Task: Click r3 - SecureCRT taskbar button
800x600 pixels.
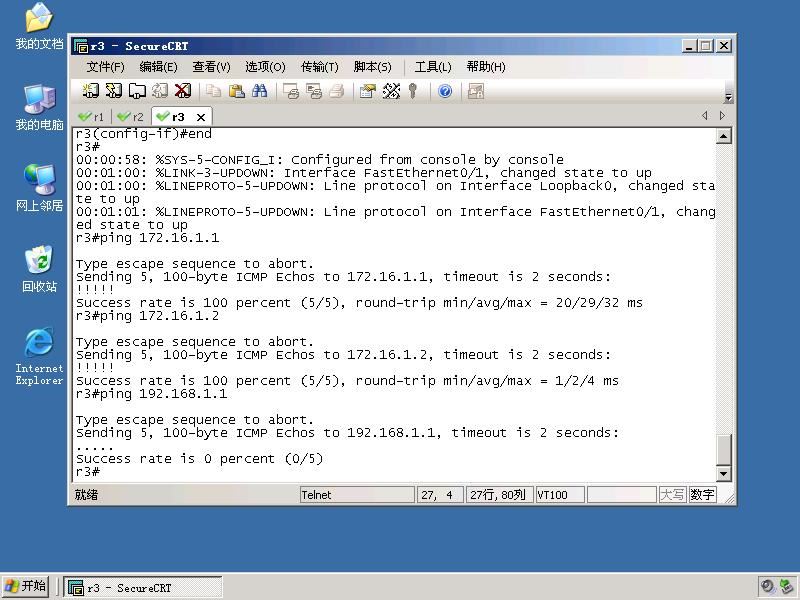Action: [x=143, y=588]
